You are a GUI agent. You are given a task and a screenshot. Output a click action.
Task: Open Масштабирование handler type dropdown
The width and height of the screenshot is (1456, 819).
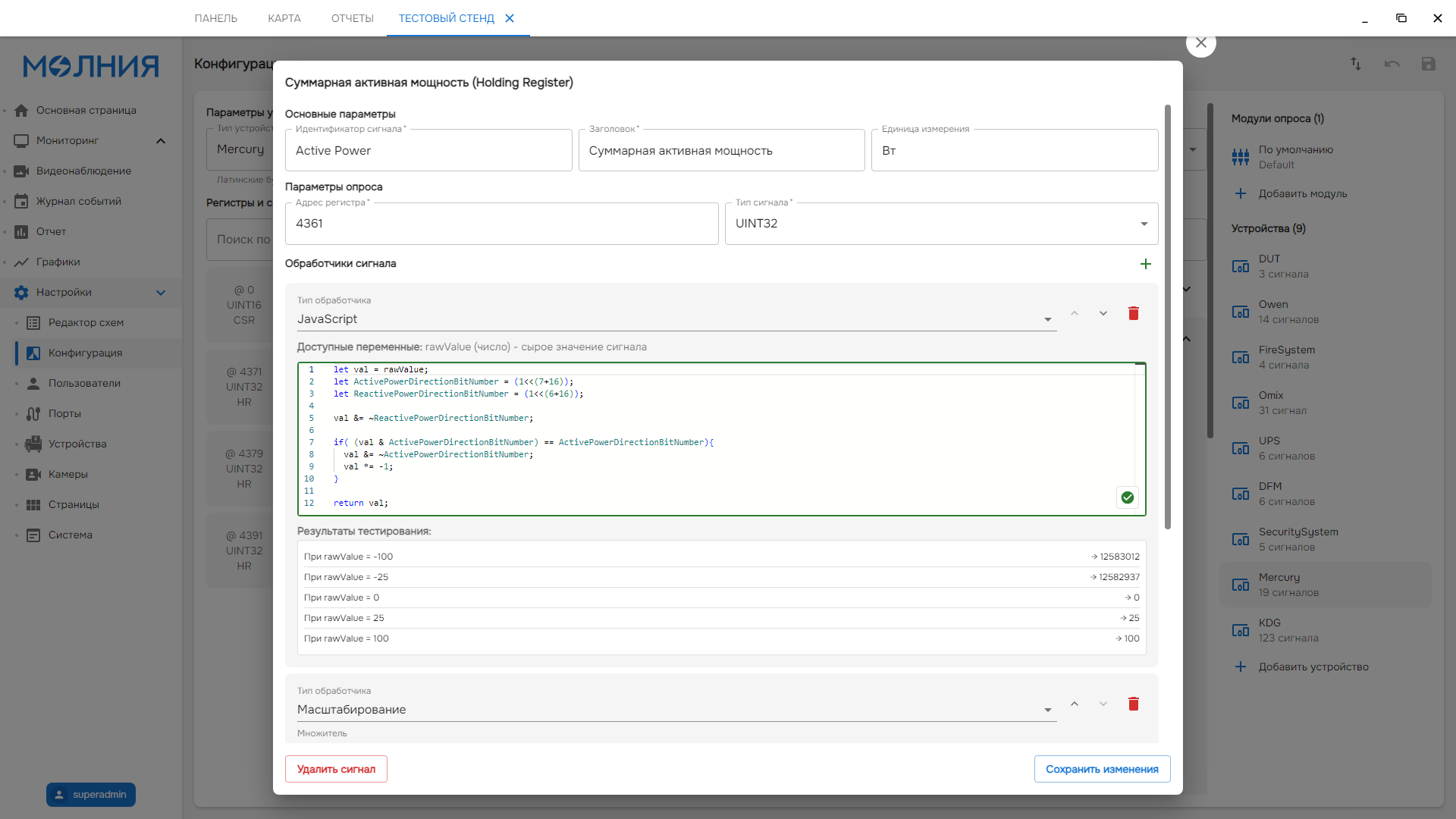click(675, 710)
